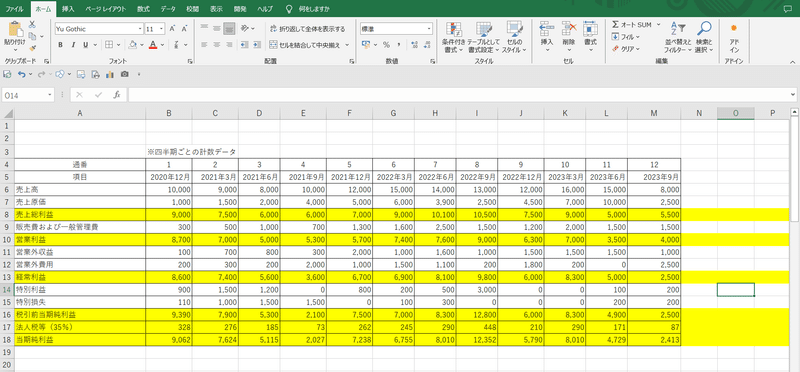Select the Format Painter brush icon

(x=32, y=48)
